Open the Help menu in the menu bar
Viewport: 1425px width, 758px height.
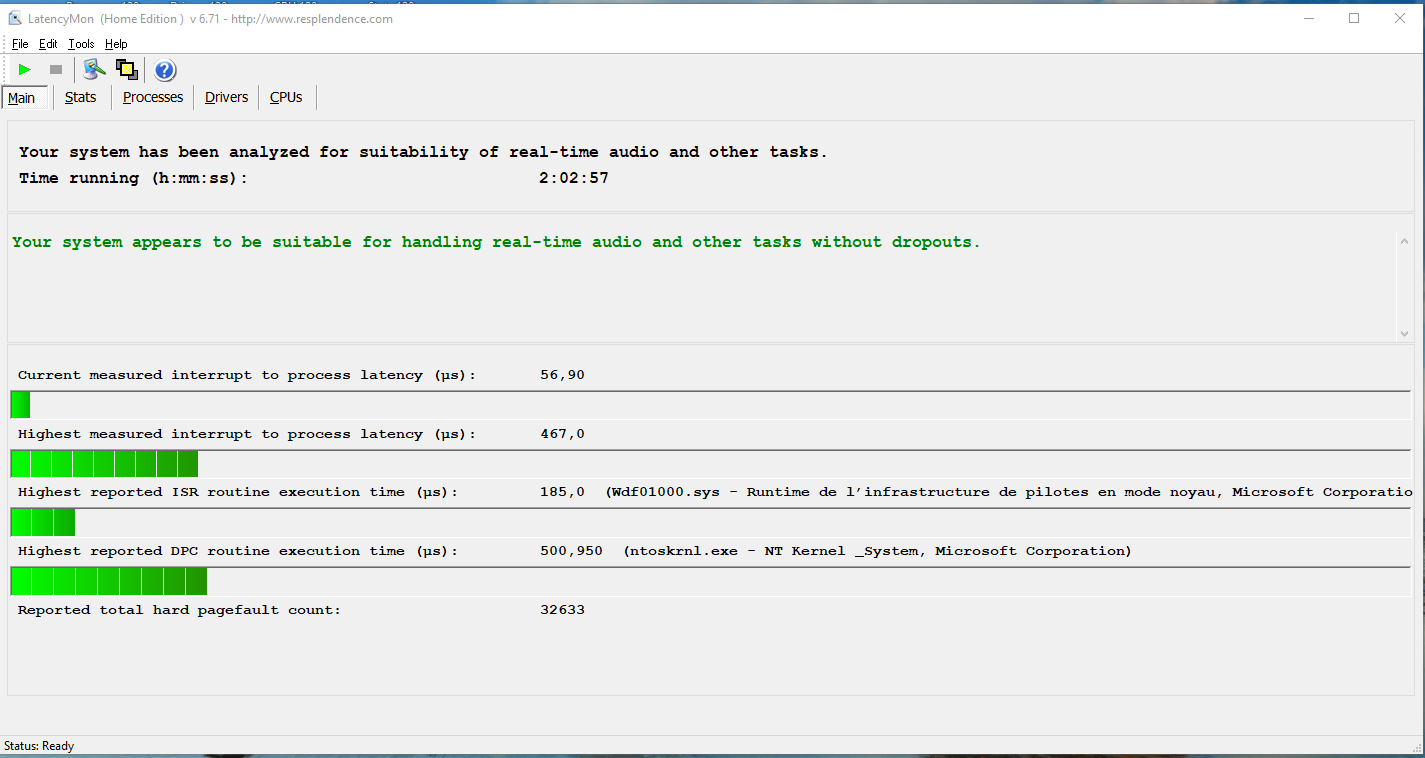pyautogui.click(x=116, y=44)
